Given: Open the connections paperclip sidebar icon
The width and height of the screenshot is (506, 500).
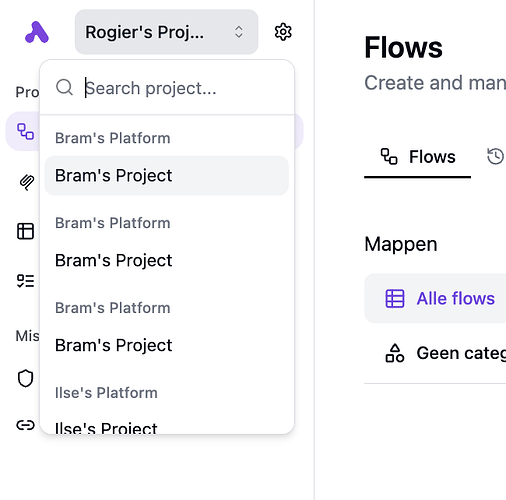Looking at the screenshot, I should click(x=26, y=182).
